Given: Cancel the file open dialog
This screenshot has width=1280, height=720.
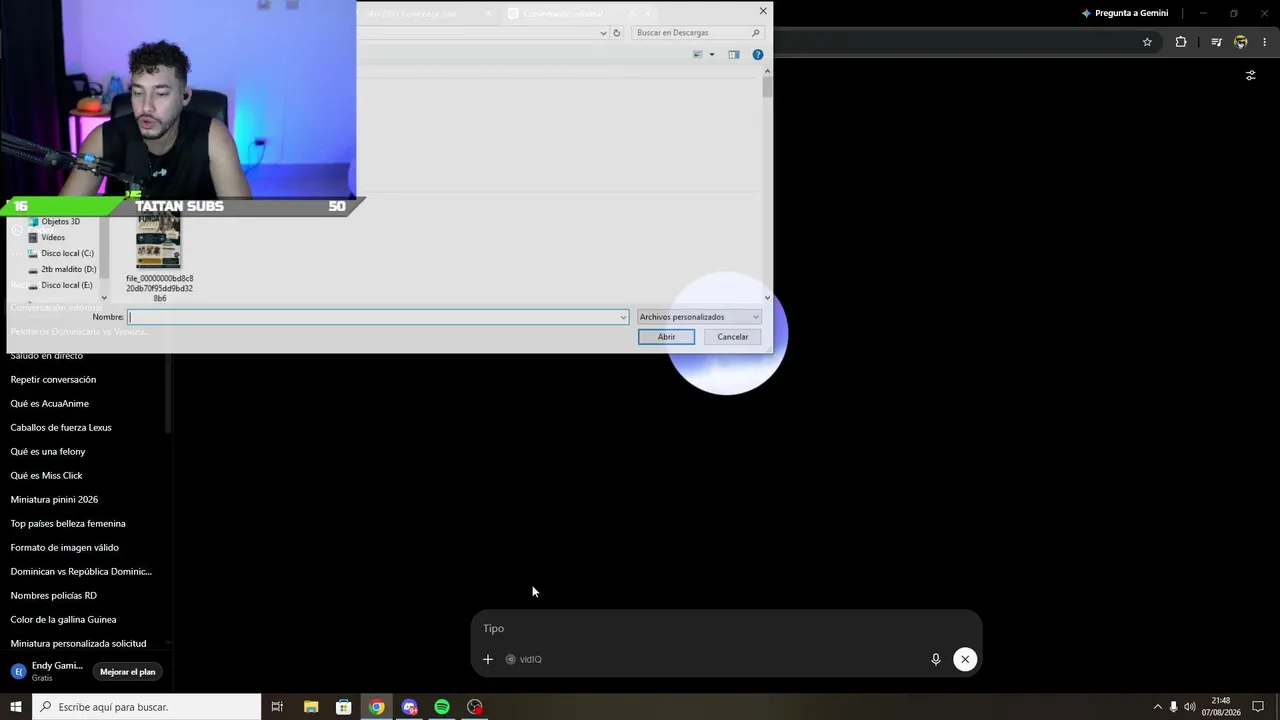Looking at the screenshot, I should tap(732, 337).
